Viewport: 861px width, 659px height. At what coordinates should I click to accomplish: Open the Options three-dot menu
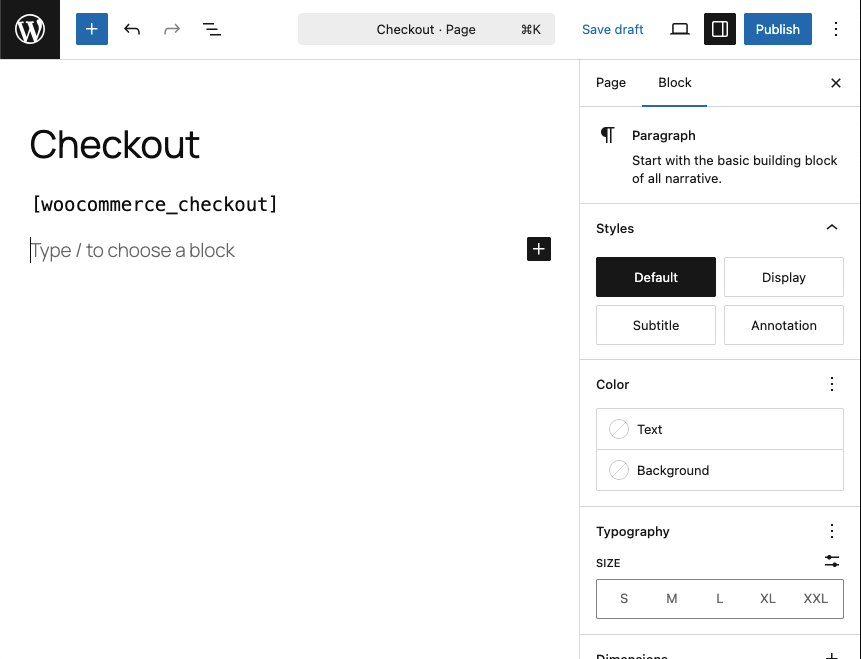(837, 30)
